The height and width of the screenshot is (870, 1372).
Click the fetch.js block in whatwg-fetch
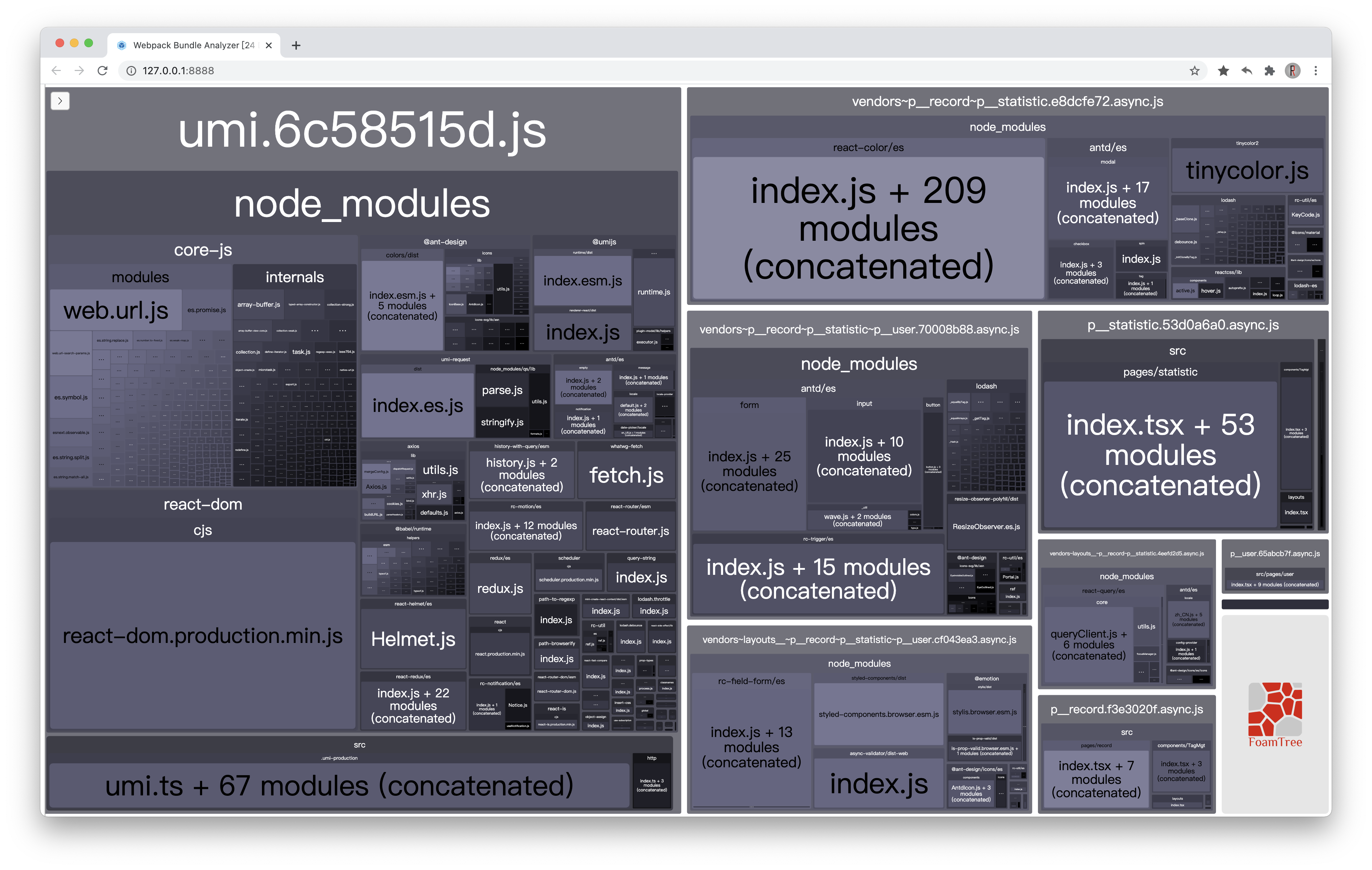click(626, 475)
